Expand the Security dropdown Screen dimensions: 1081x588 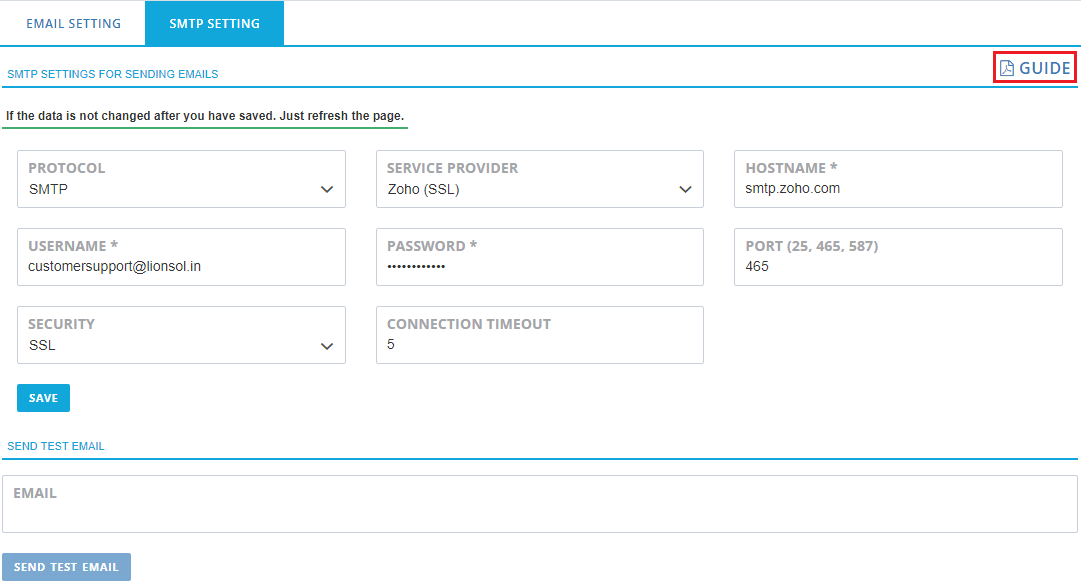[181, 335]
